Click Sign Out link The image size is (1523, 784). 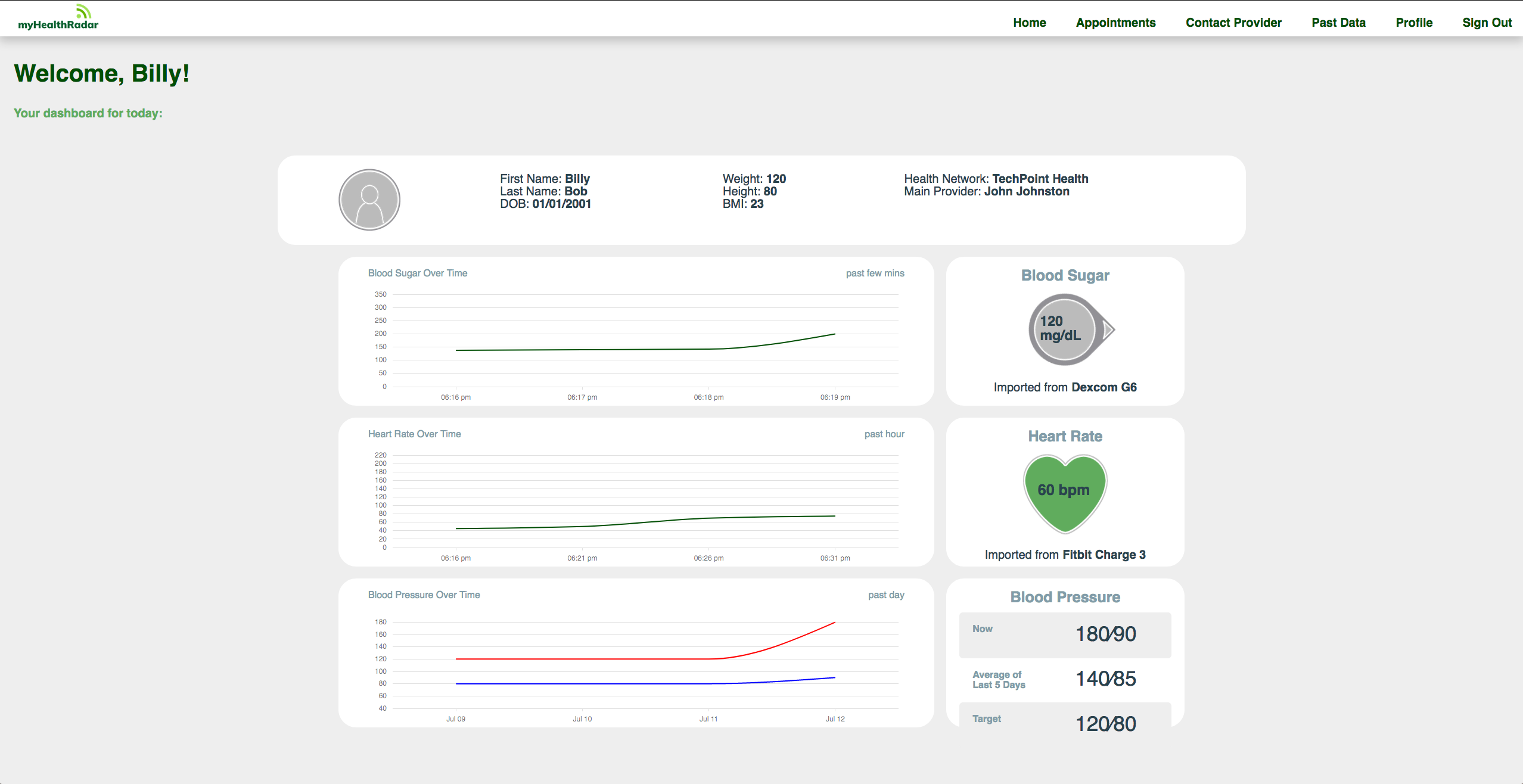tap(1487, 23)
